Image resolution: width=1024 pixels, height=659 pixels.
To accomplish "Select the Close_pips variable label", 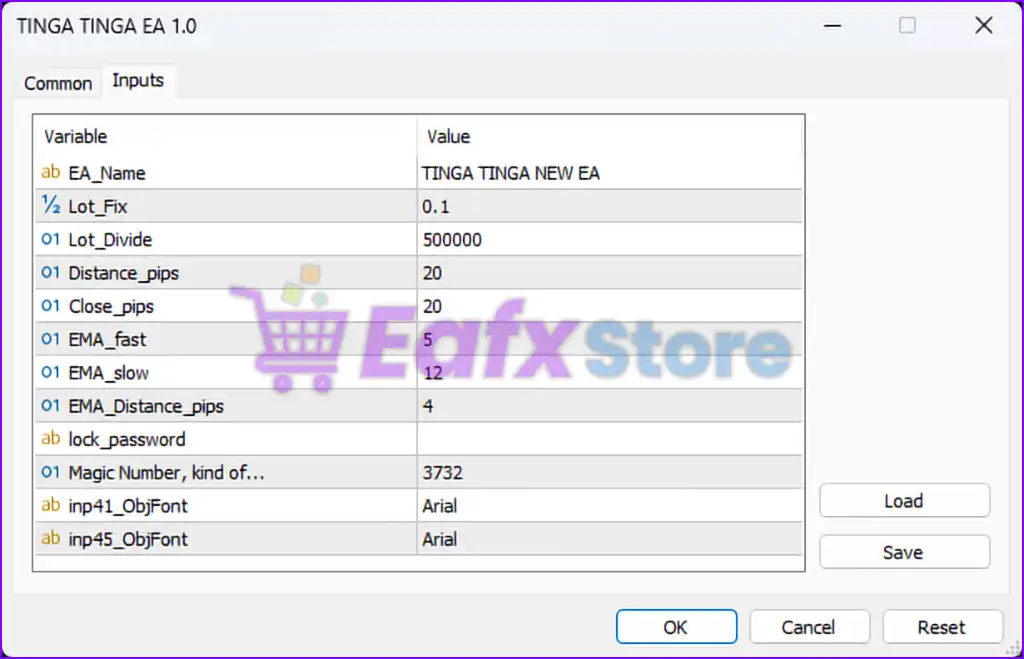I will [x=111, y=307].
